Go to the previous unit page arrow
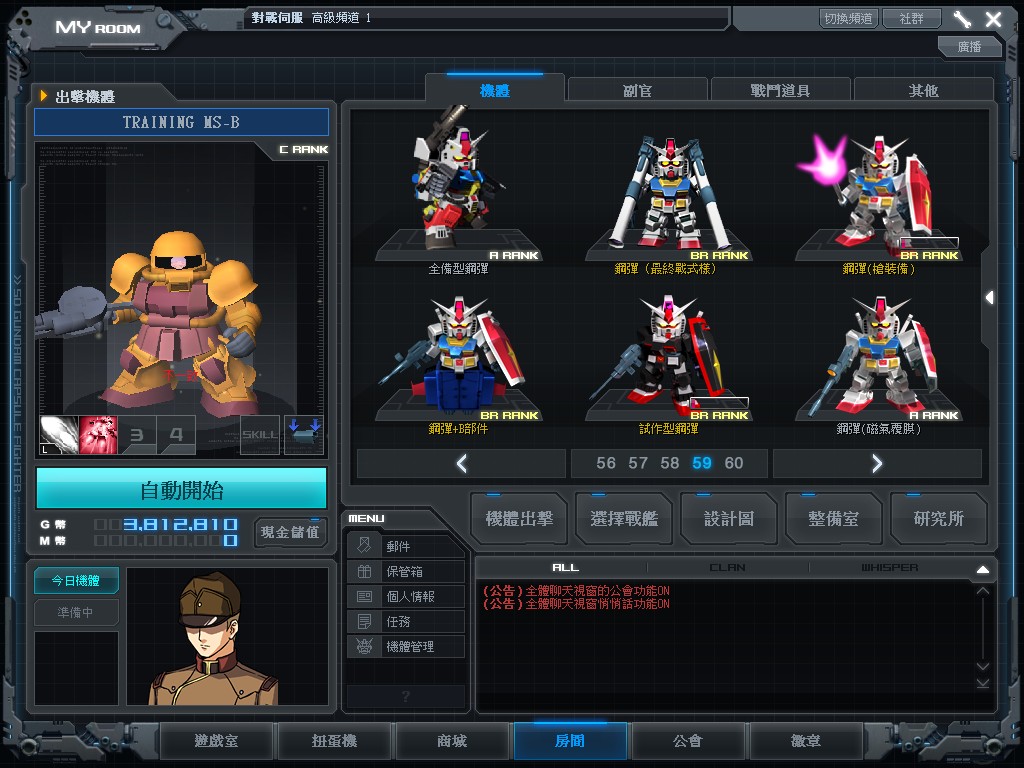 (x=462, y=464)
